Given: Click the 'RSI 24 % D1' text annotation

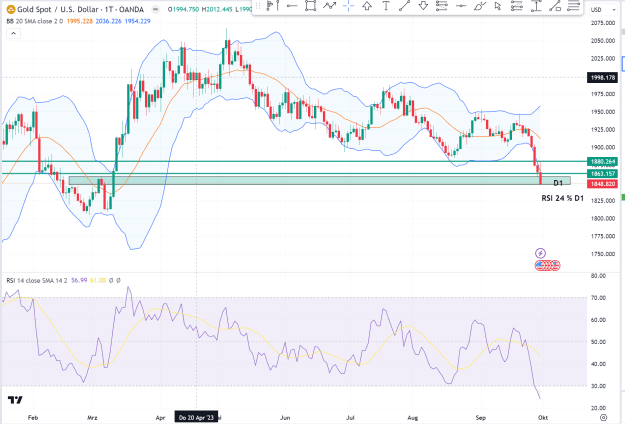Looking at the screenshot, I should pyautogui.click(x=562, y=198).
